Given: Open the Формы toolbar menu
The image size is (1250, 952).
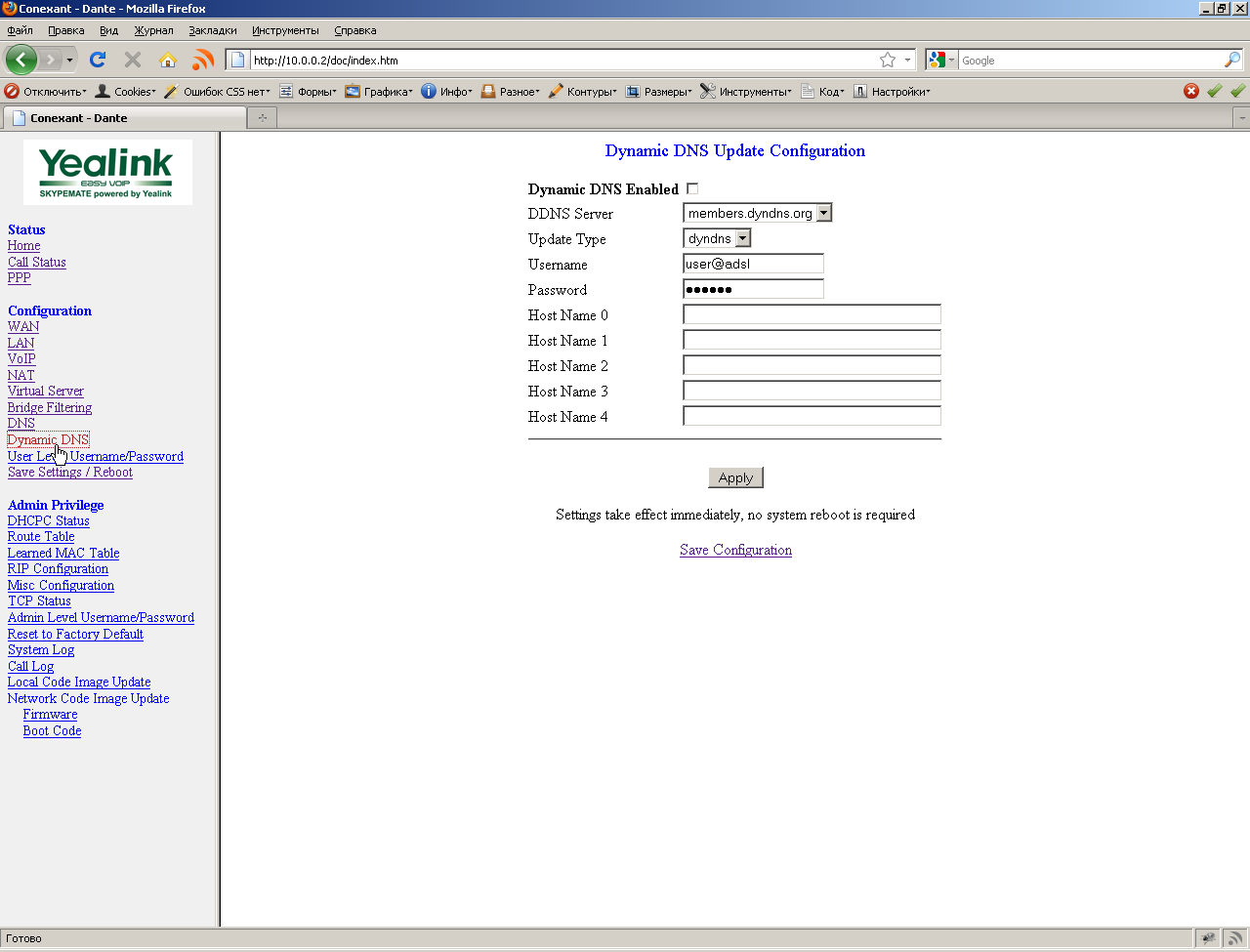Looking at the screenshot, I should (x=308, y=91).
